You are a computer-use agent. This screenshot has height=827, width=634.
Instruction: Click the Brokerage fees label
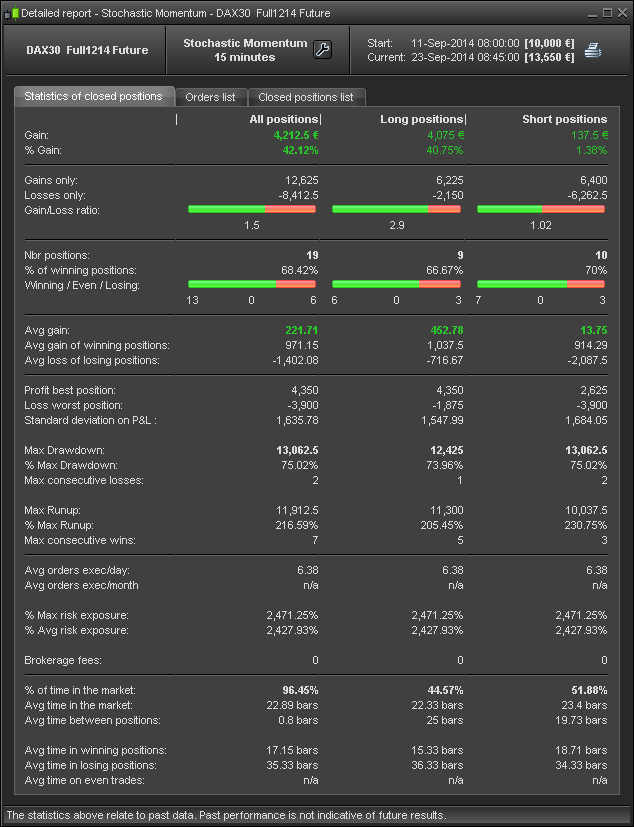pyautogui.click(x=63, y=660)
